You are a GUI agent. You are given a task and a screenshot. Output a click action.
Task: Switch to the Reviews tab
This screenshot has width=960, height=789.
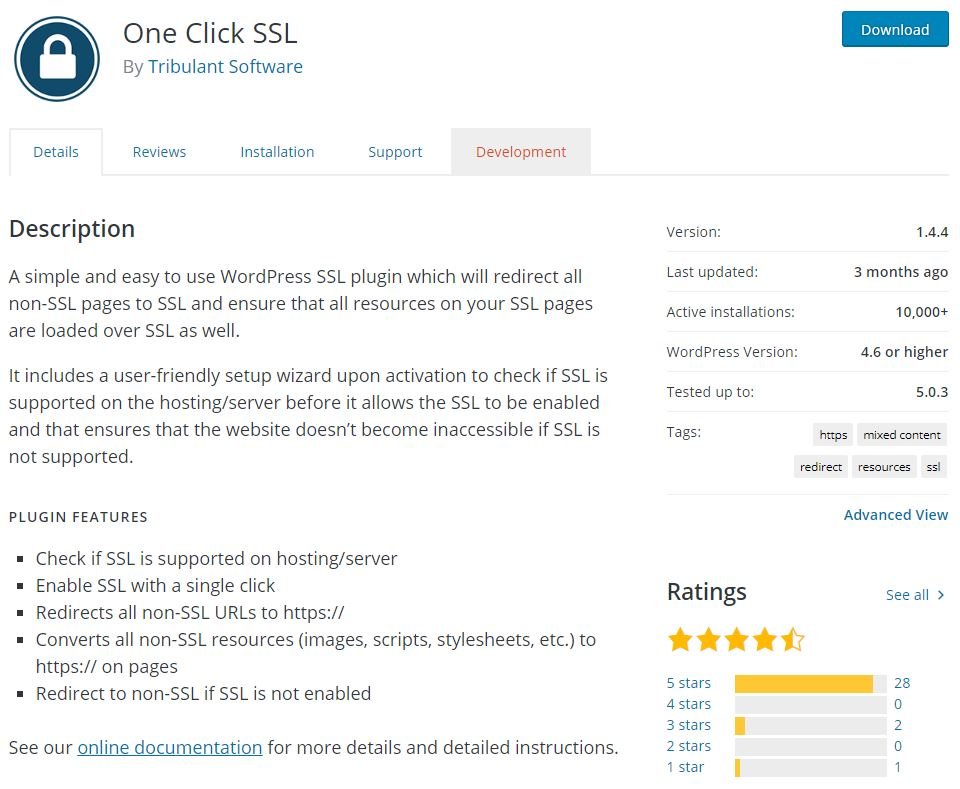(159, 152)
